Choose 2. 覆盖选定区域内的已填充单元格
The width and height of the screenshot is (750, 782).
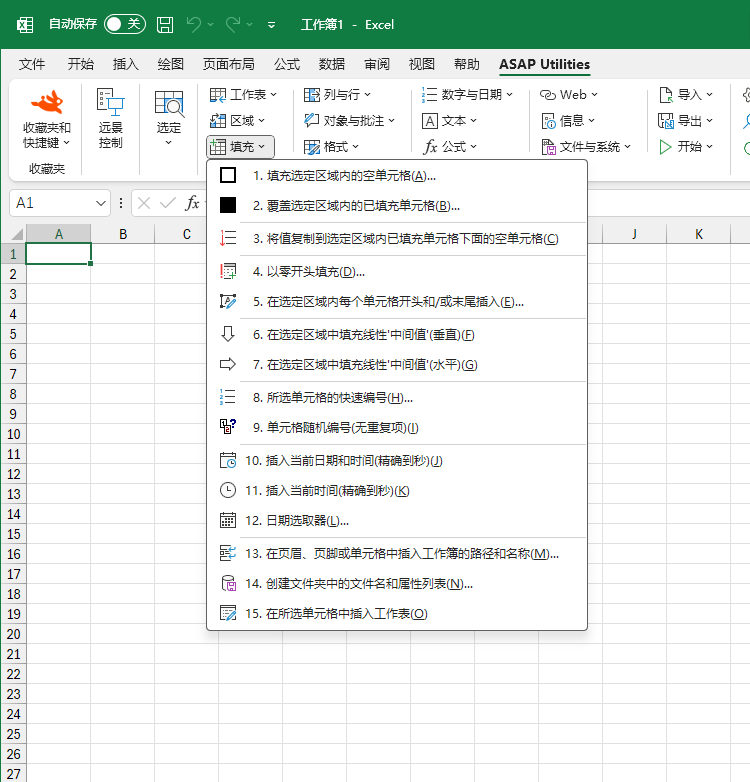click(x=397, y=205)
